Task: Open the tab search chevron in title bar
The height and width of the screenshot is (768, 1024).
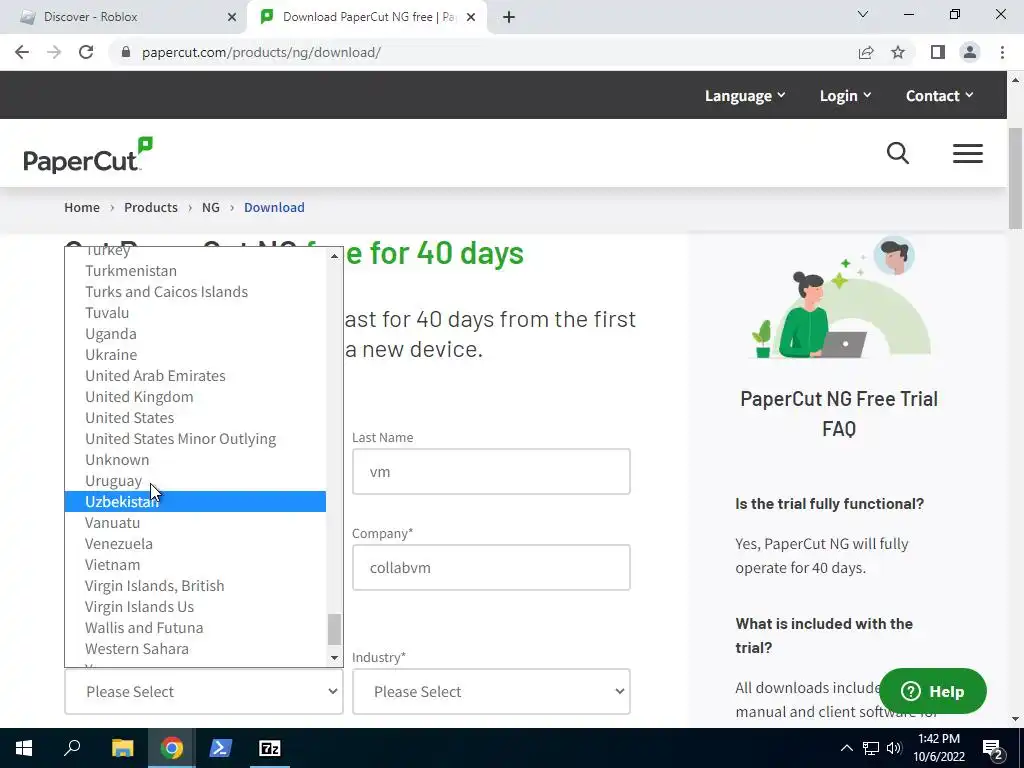Action: coord(863,14)
